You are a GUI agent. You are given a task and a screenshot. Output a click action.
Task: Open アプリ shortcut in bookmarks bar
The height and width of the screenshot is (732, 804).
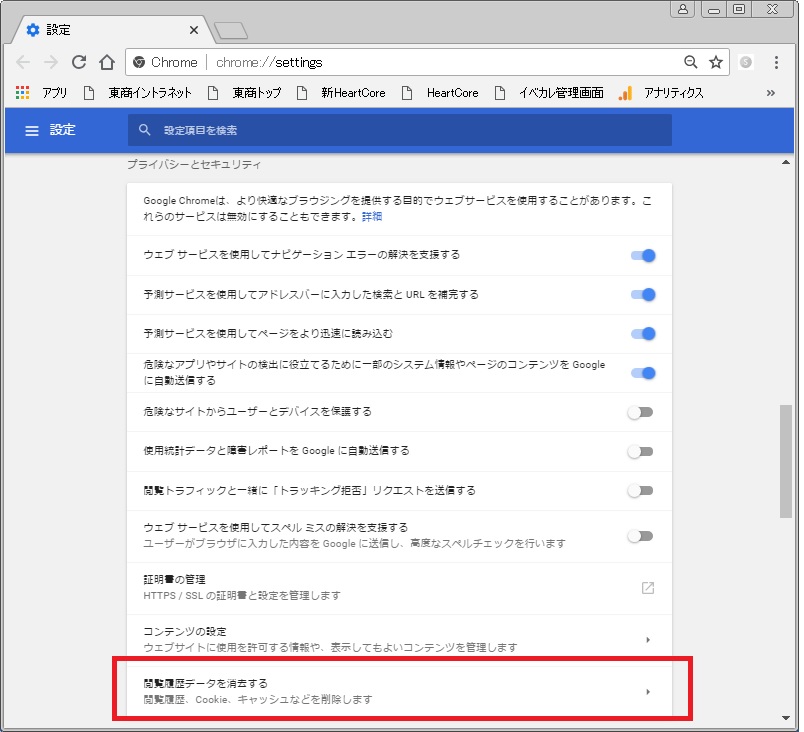(42, 93)
